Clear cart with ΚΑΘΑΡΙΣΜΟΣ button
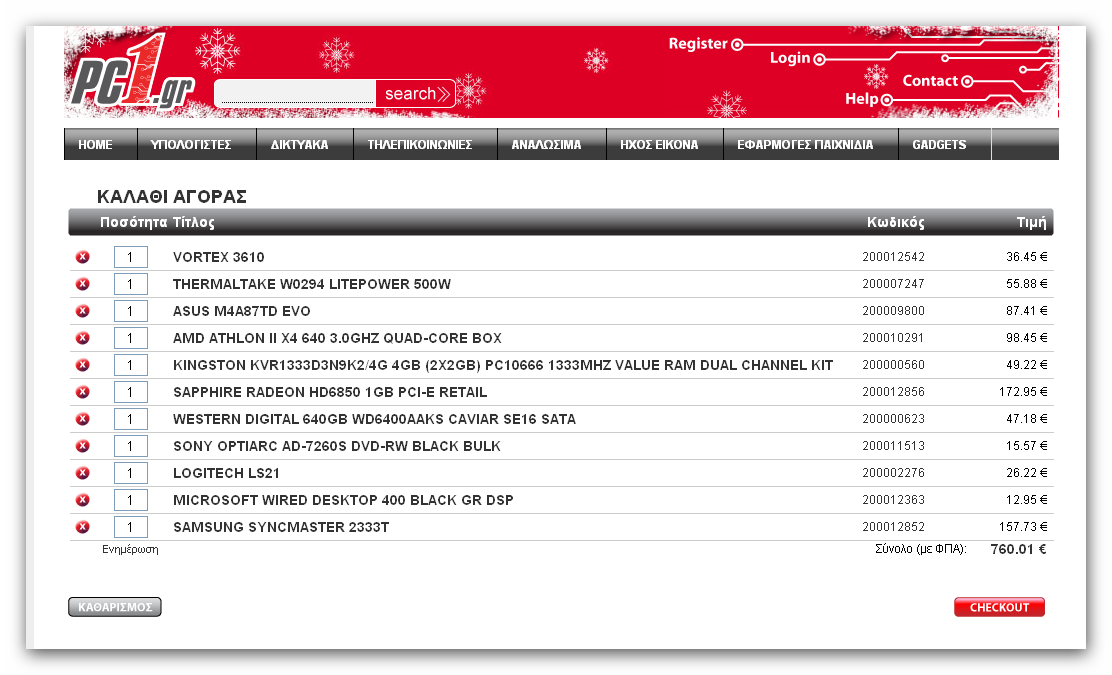The height and width of the screenshot is (675, 1112). point(115,607)
